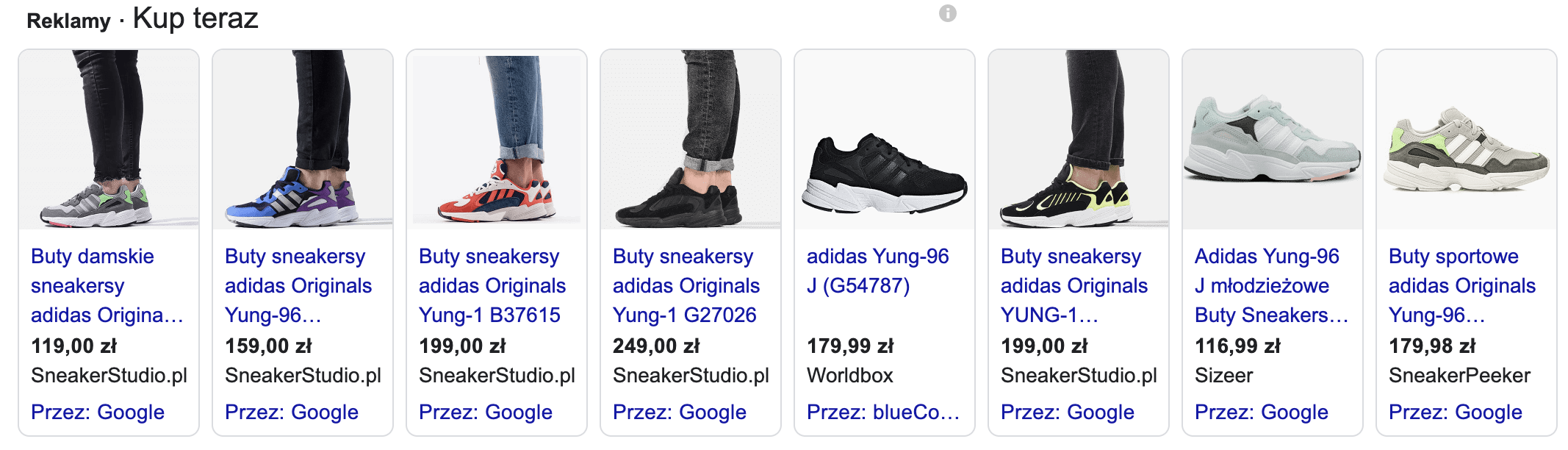Click the ad info icon
The image size is (1568, 450).
coord(947,13)
